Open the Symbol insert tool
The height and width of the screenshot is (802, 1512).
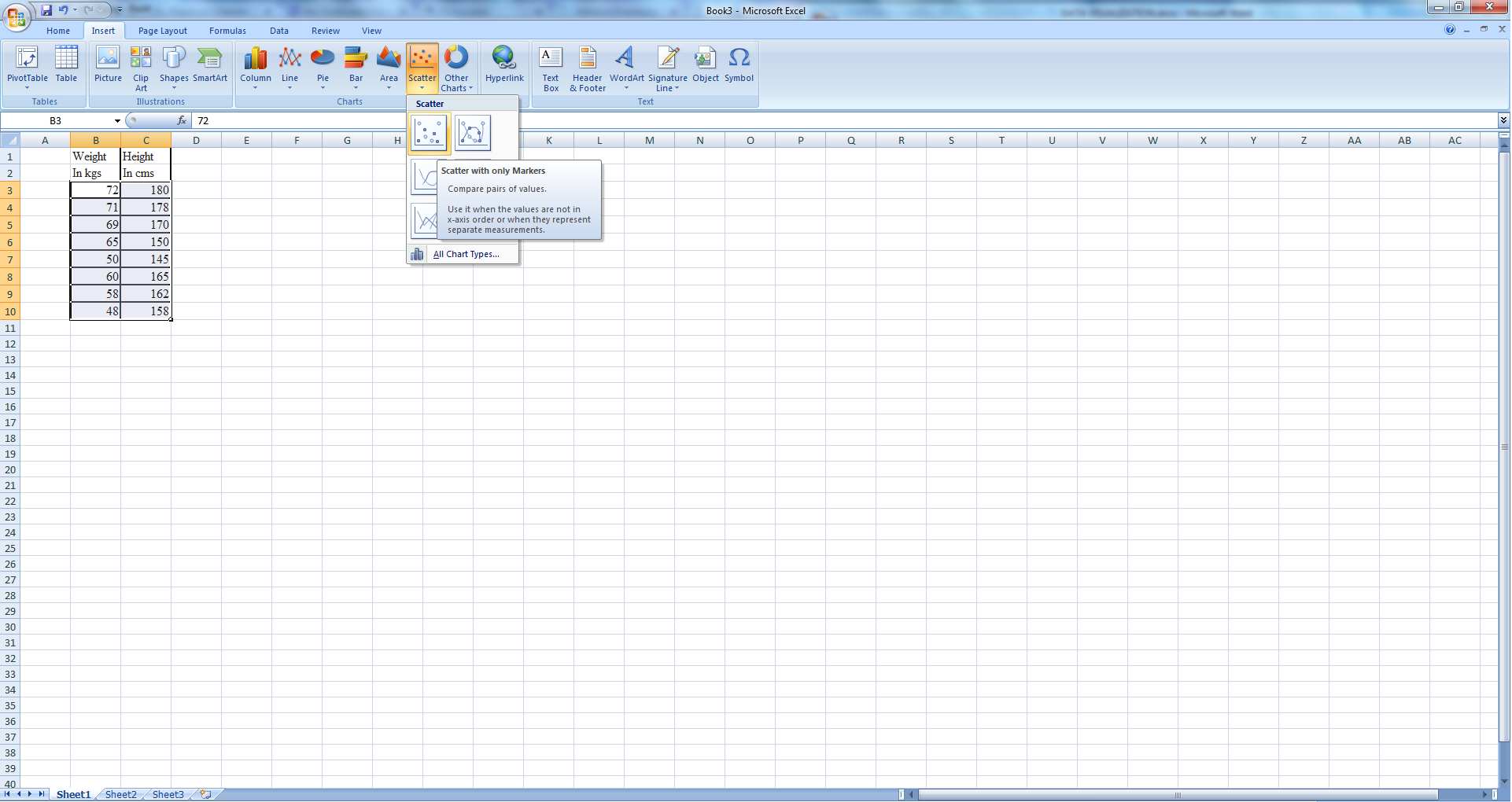point(739,66)
